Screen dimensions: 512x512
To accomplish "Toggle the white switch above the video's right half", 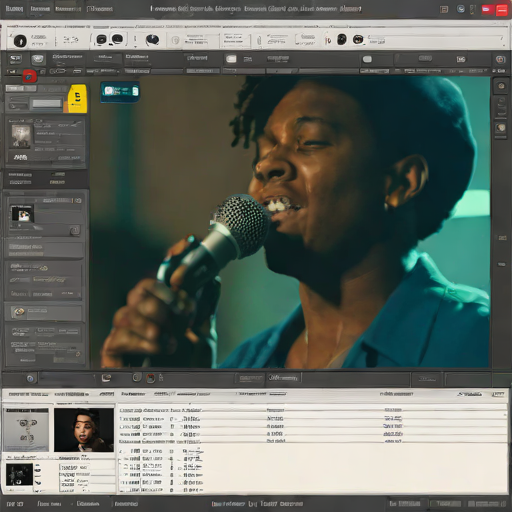I will click(367, 59).
